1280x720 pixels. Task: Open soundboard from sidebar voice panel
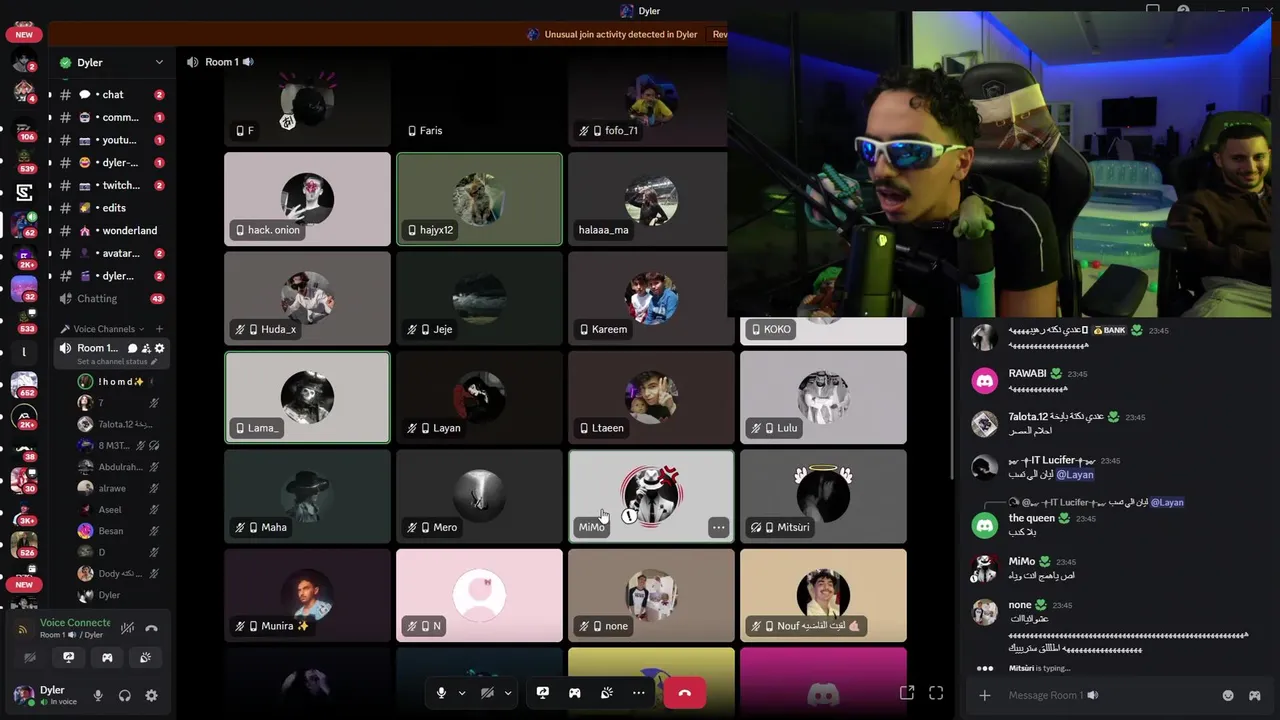[x=145, y=658]
